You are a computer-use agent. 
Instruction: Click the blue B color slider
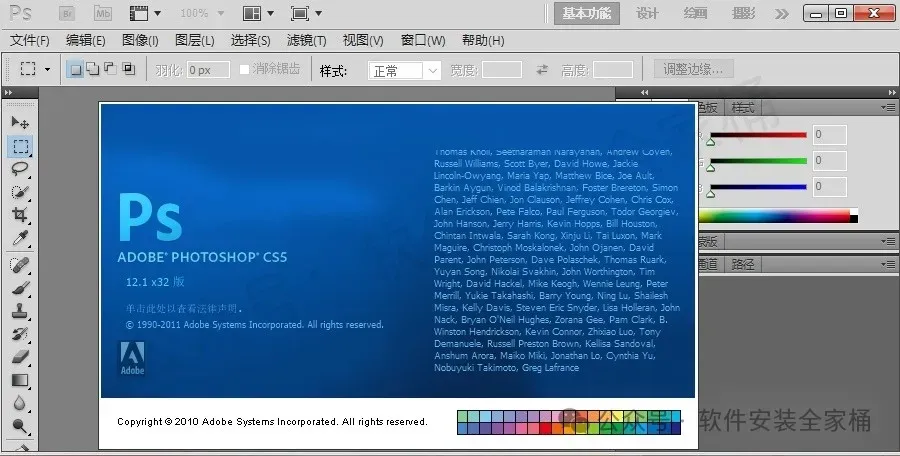758,187
